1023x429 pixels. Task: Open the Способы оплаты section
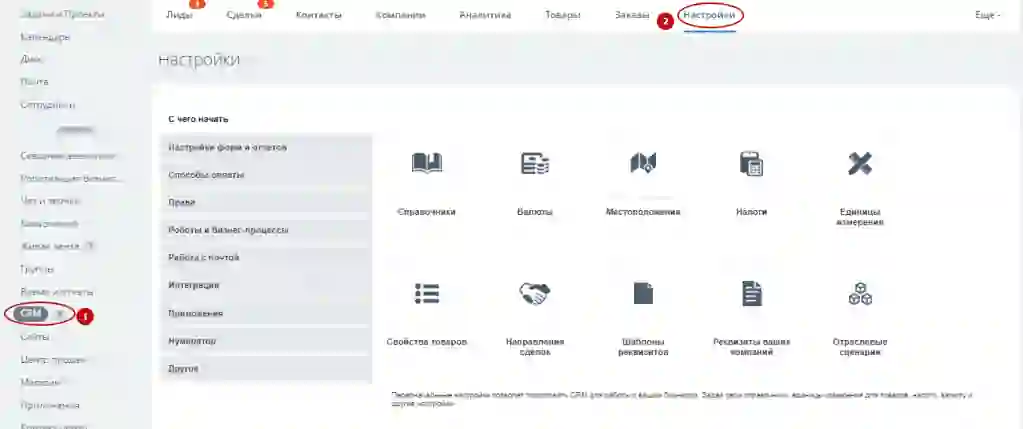[x=266, y=175]
